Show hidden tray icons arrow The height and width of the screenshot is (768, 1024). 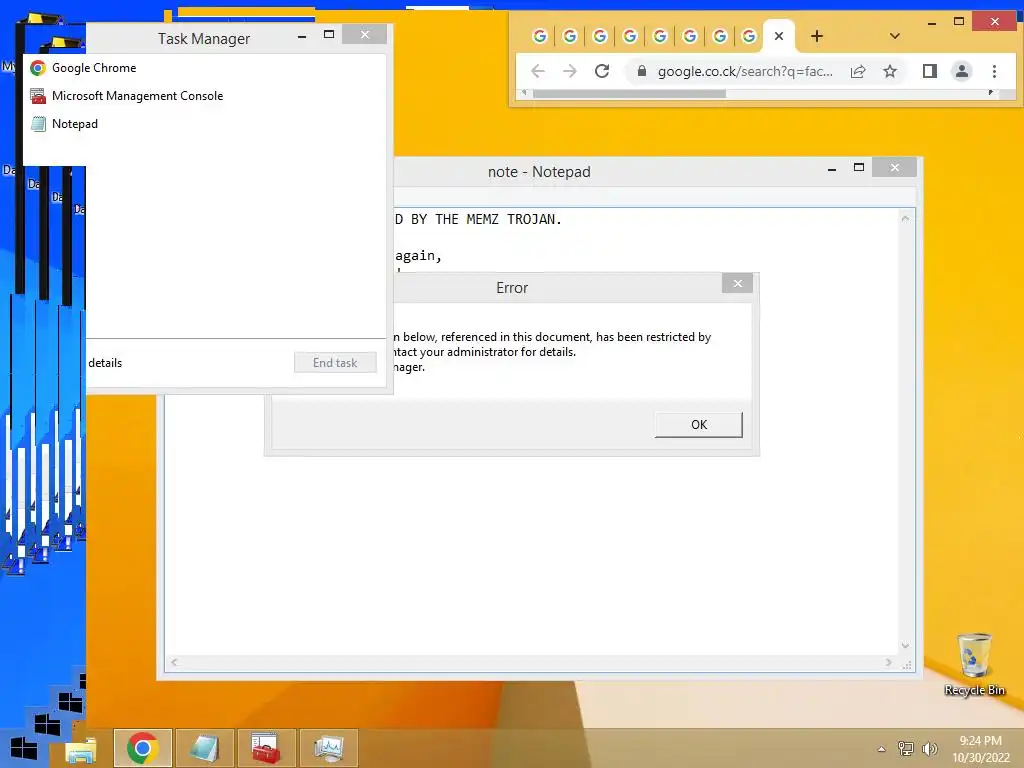pyautogui.click(x=881, y=749)
